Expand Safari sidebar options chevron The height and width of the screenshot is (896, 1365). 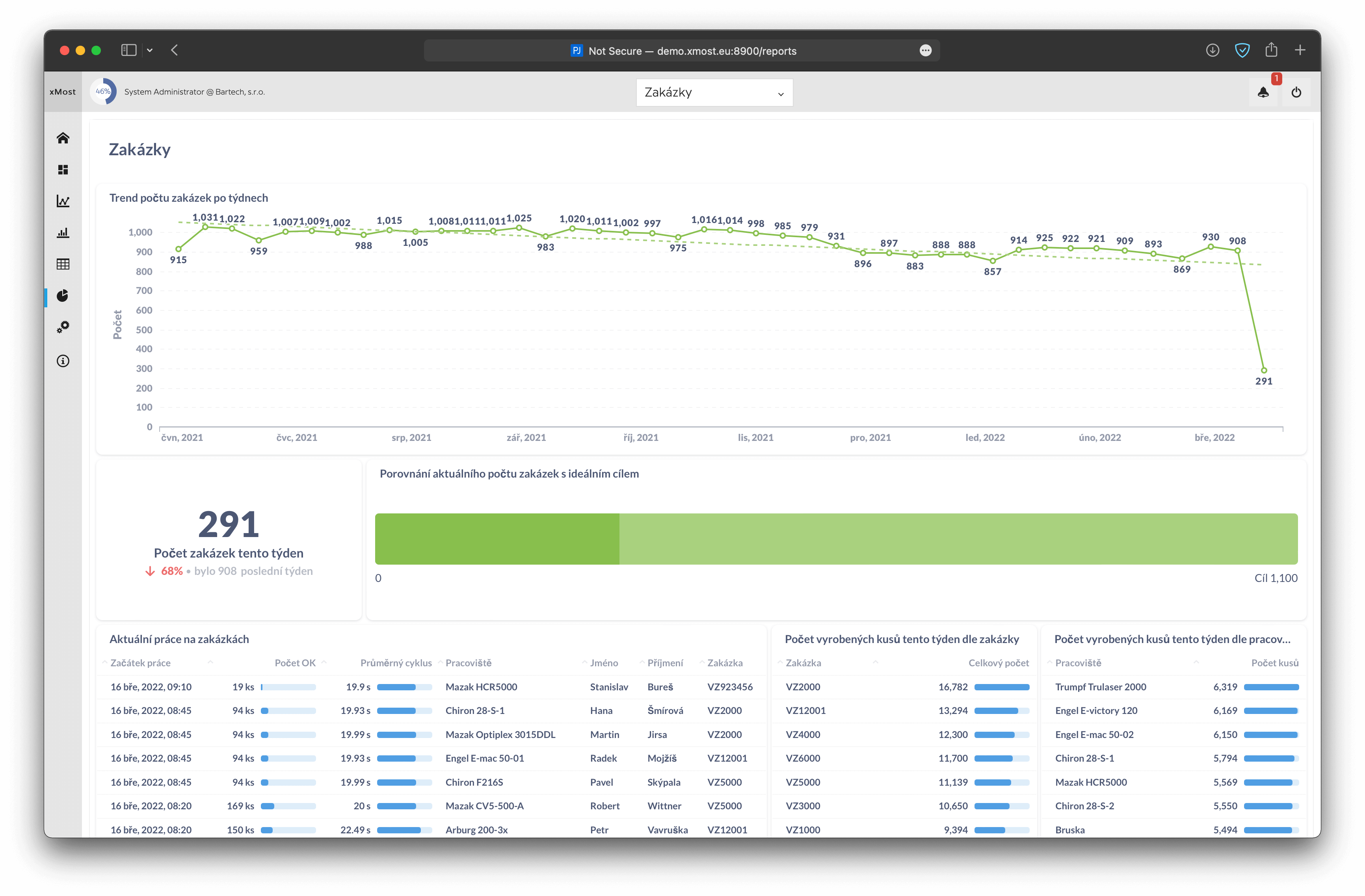coord(150,50)
